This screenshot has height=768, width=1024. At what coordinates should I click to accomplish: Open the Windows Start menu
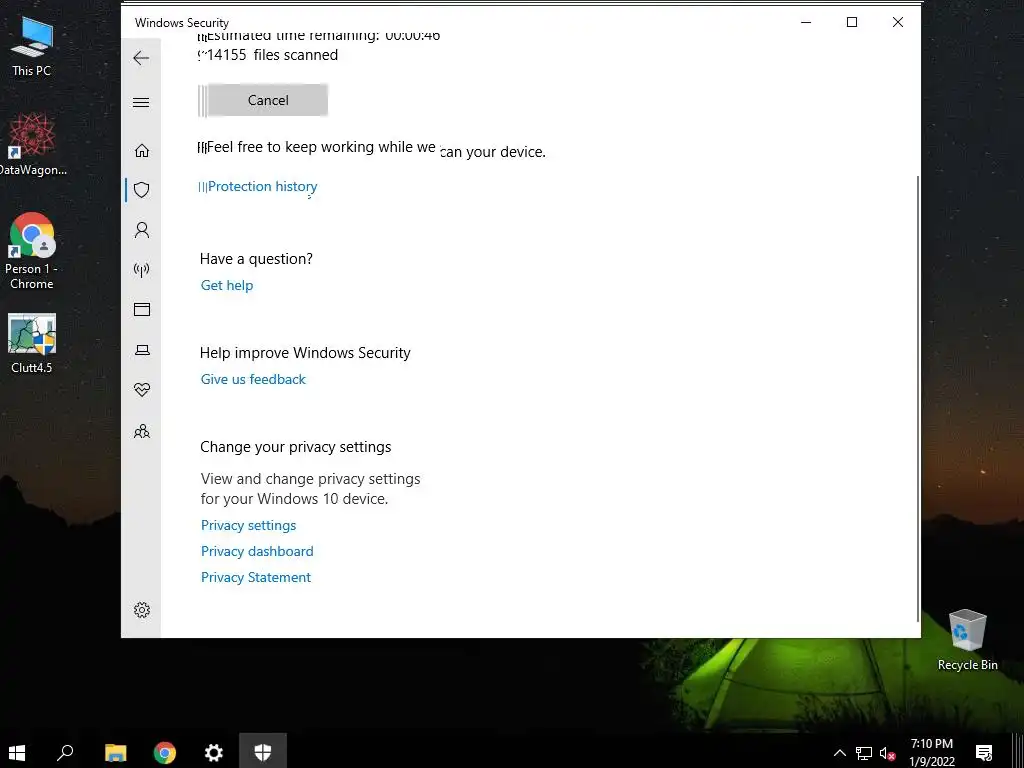point(17,752)
